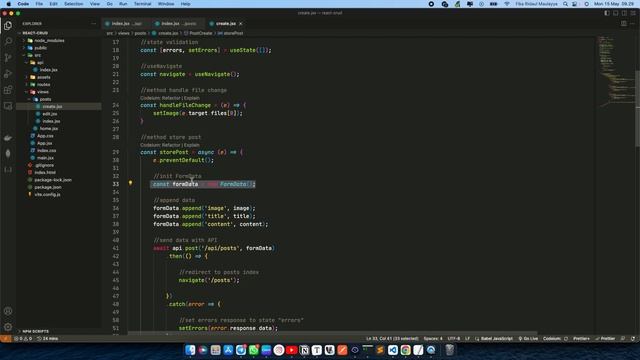The height and width of the screenshot is (360, 640).
Task: Open the Remote Explorer view icon
Action: [x=8, y=106]
